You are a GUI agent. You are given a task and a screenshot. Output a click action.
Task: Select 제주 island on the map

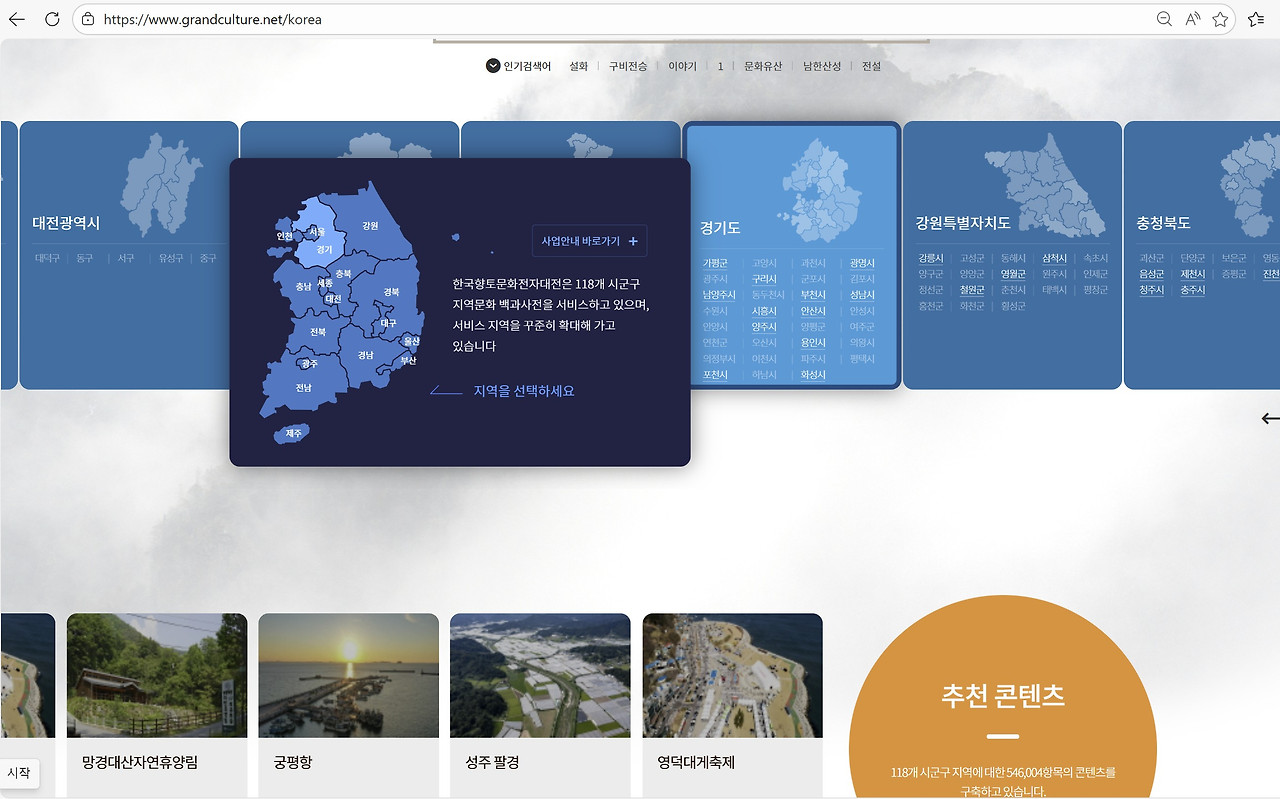[x=294, y=433]
